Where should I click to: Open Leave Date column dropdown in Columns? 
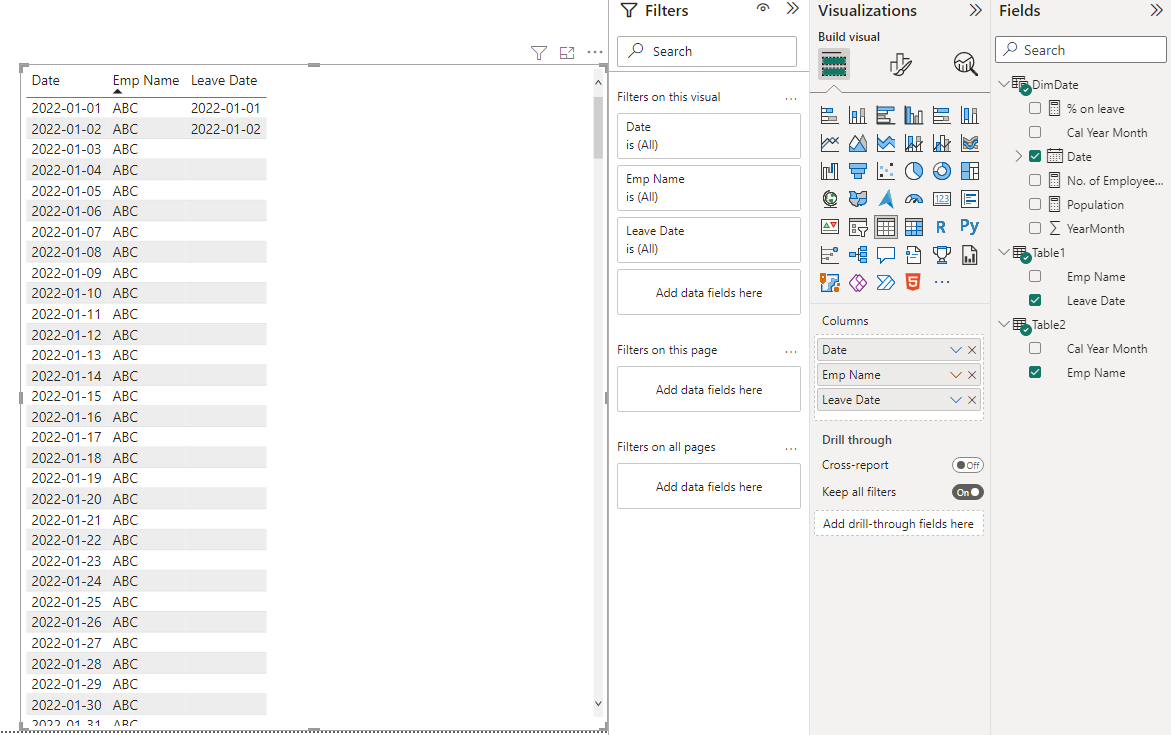click(955, 400)
